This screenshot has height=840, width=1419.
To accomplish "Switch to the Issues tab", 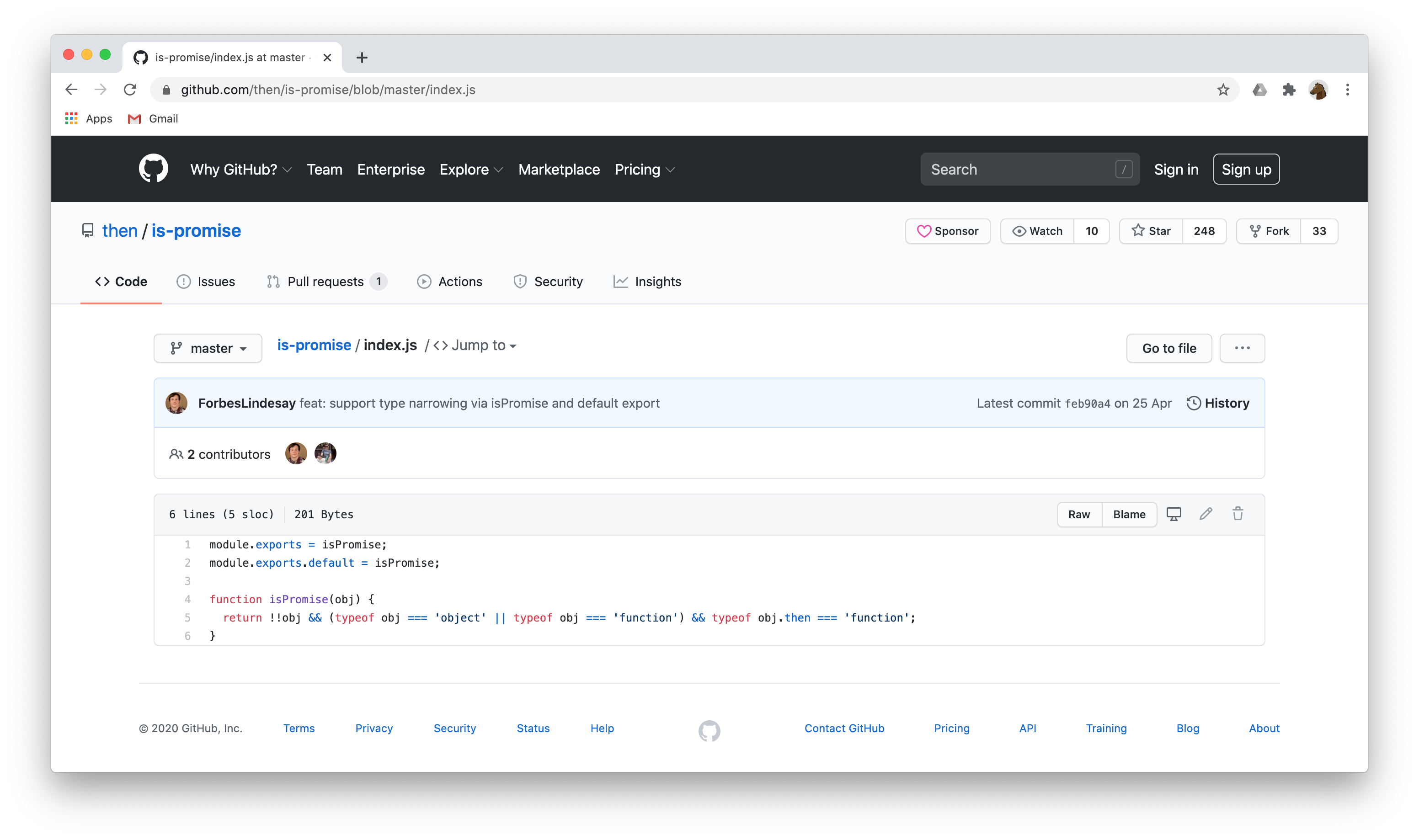I will coord(206,281).
